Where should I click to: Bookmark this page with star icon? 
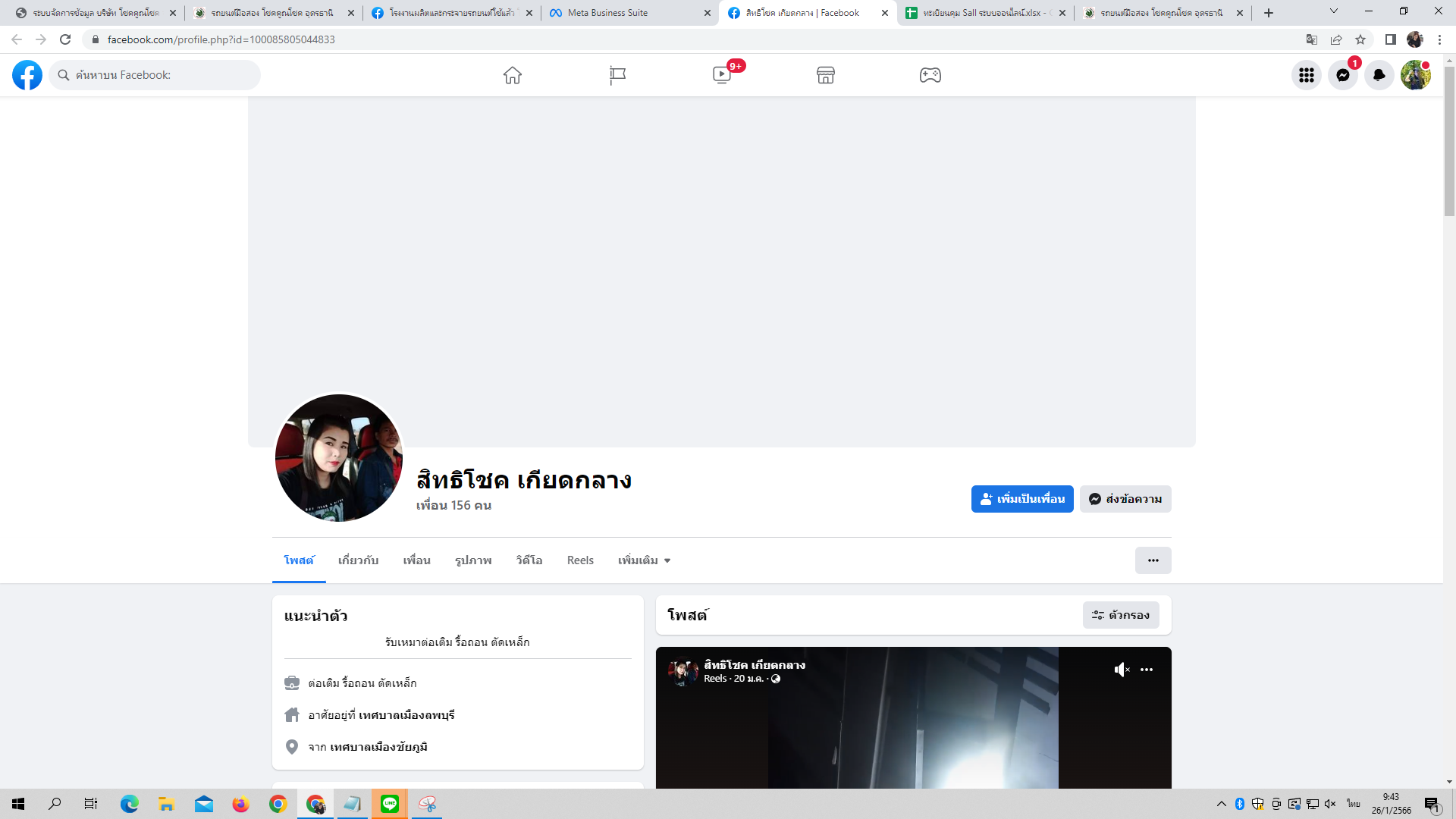pos(1360,39)
